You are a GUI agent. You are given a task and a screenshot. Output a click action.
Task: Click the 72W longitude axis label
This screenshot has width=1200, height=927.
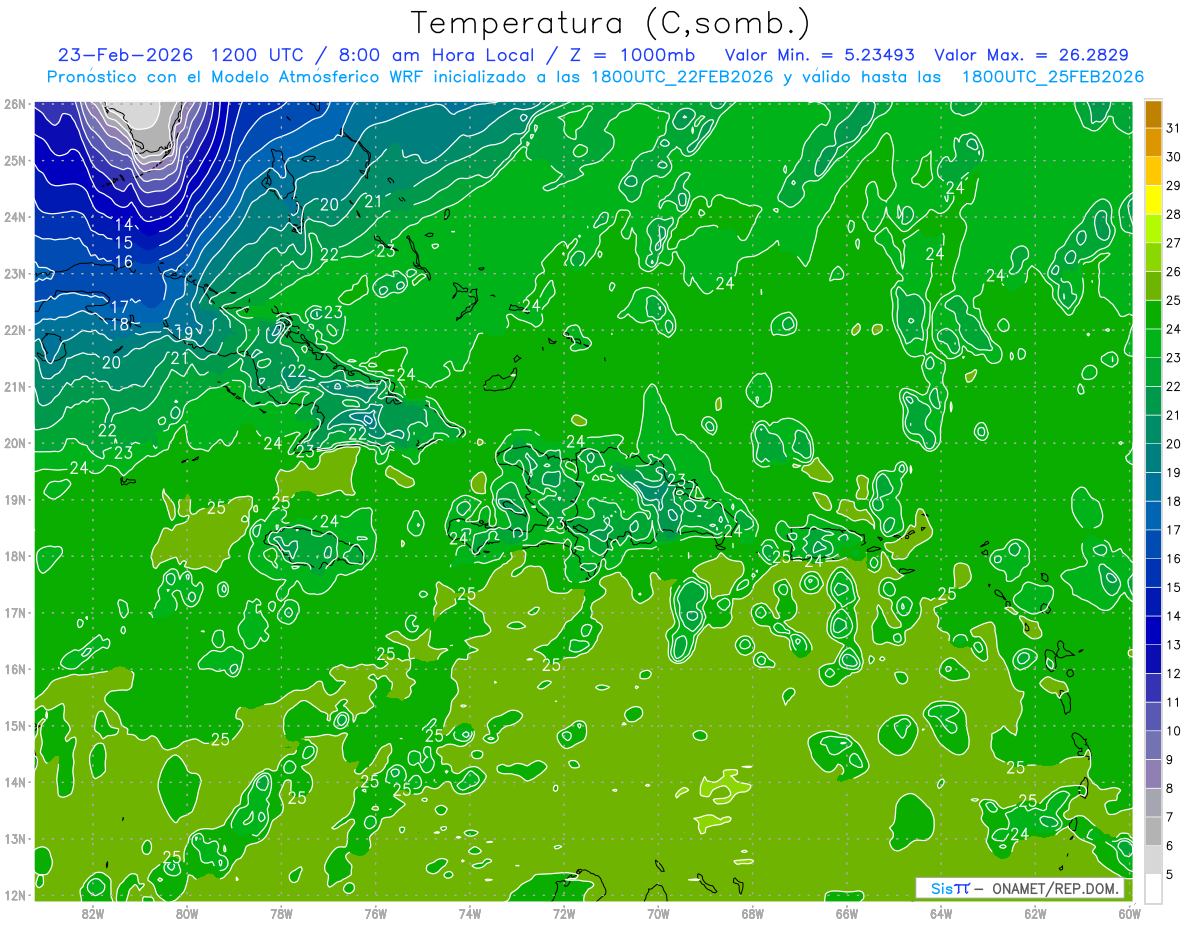(x=564, y=913)
